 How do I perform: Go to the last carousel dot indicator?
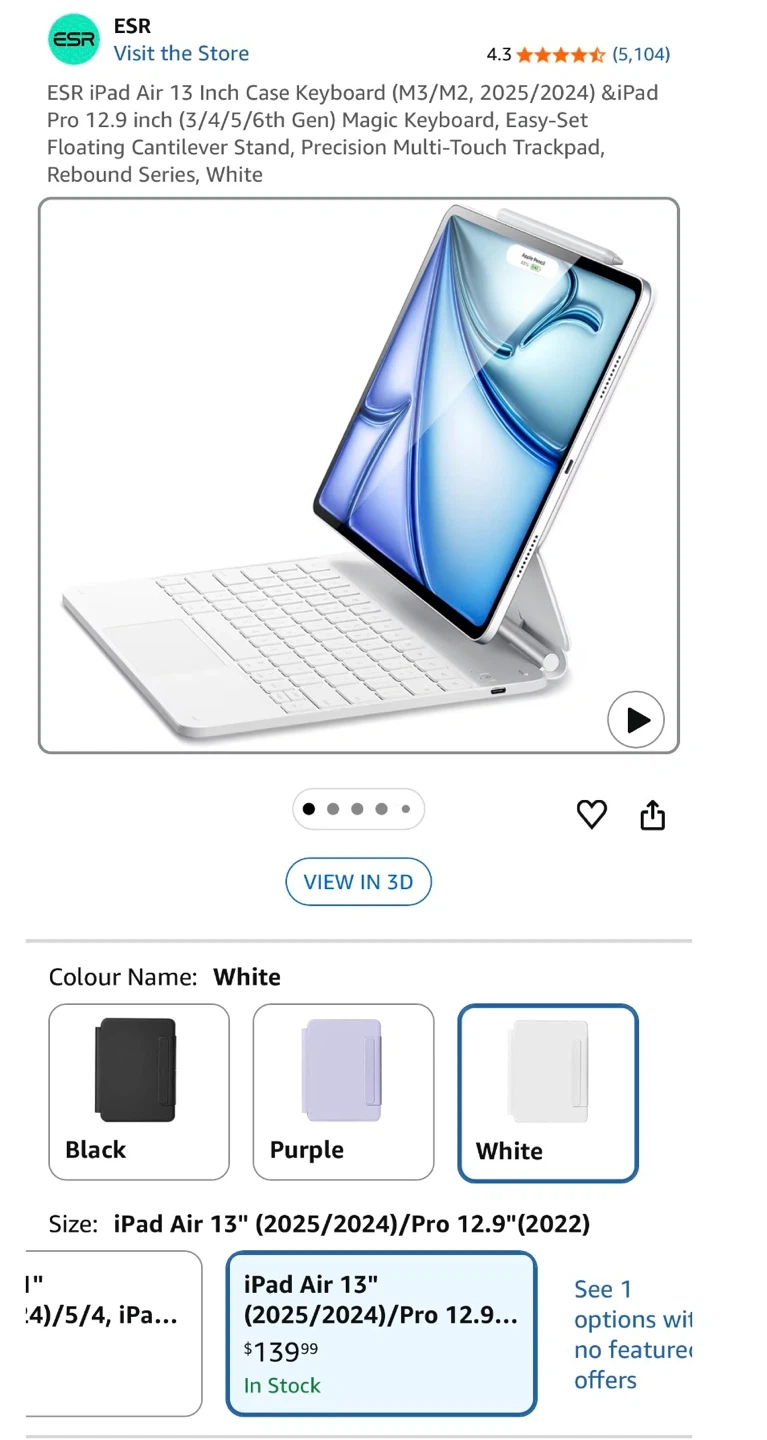[x=405, y=809]
